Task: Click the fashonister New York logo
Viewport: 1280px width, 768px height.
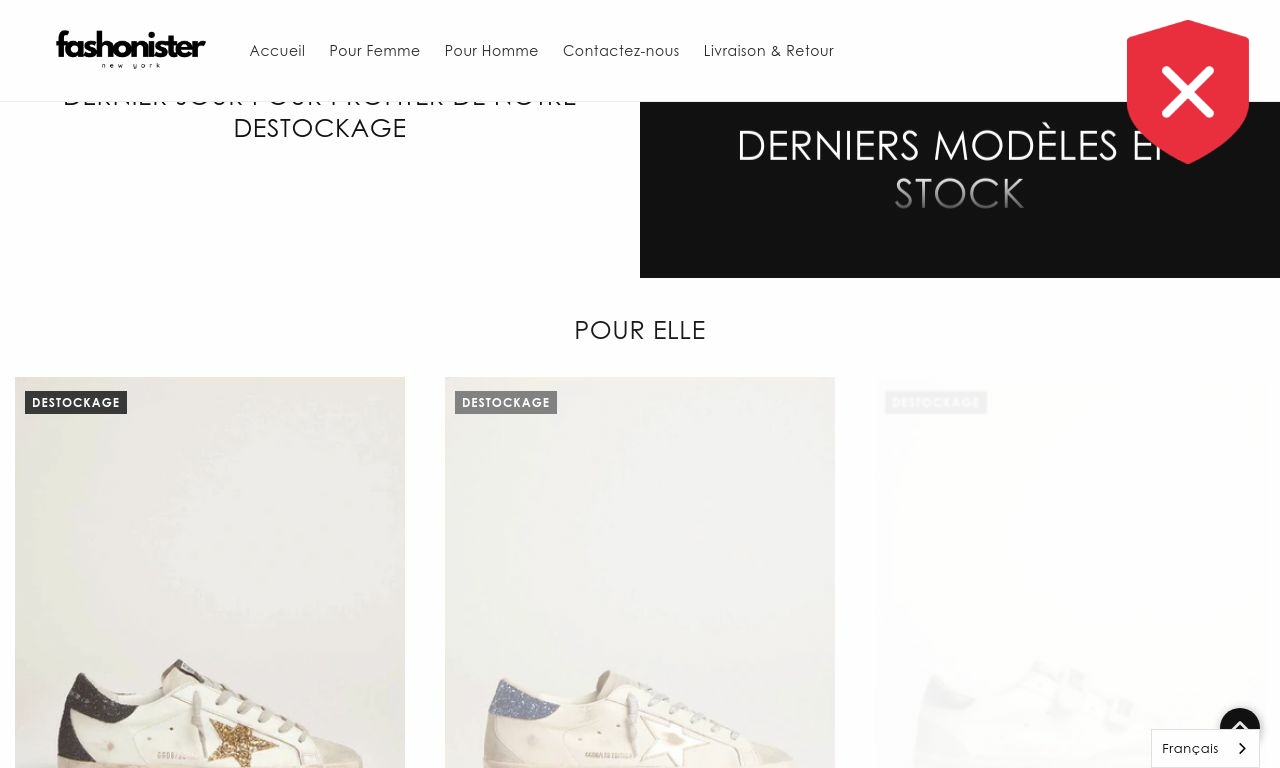Action: tap(131, 50)
